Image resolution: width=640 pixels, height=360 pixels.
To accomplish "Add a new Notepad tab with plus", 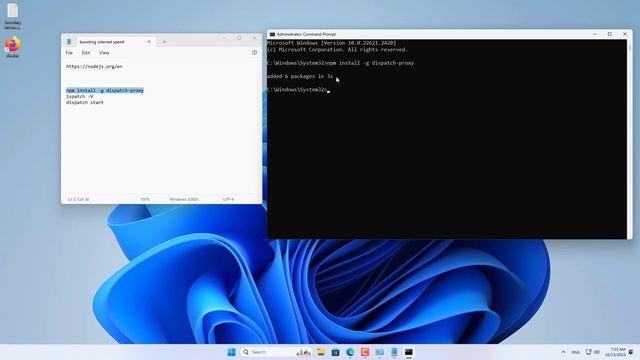I will pos(164,42).
